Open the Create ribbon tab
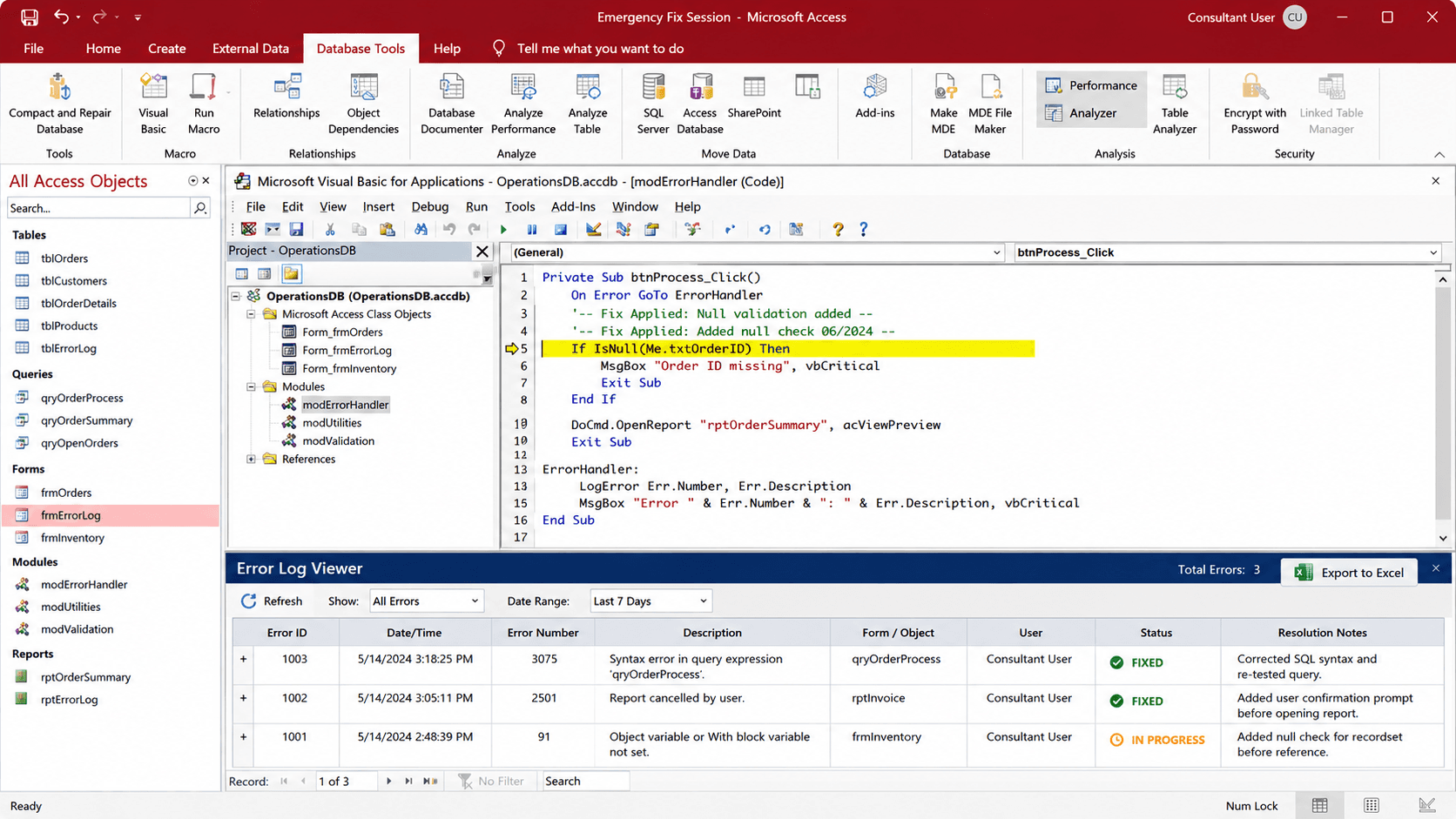 [x=166, y=49]
